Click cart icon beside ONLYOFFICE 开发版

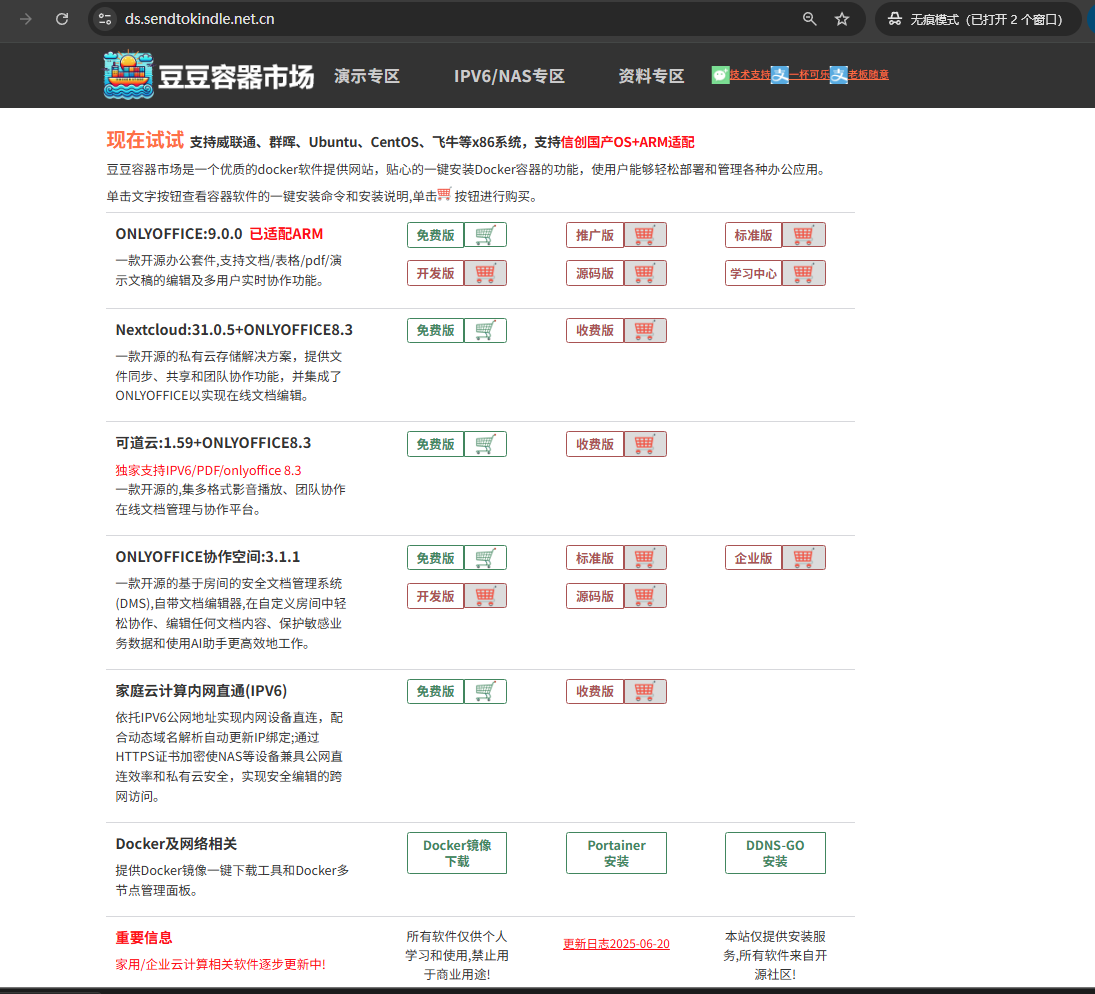(485, 273)
